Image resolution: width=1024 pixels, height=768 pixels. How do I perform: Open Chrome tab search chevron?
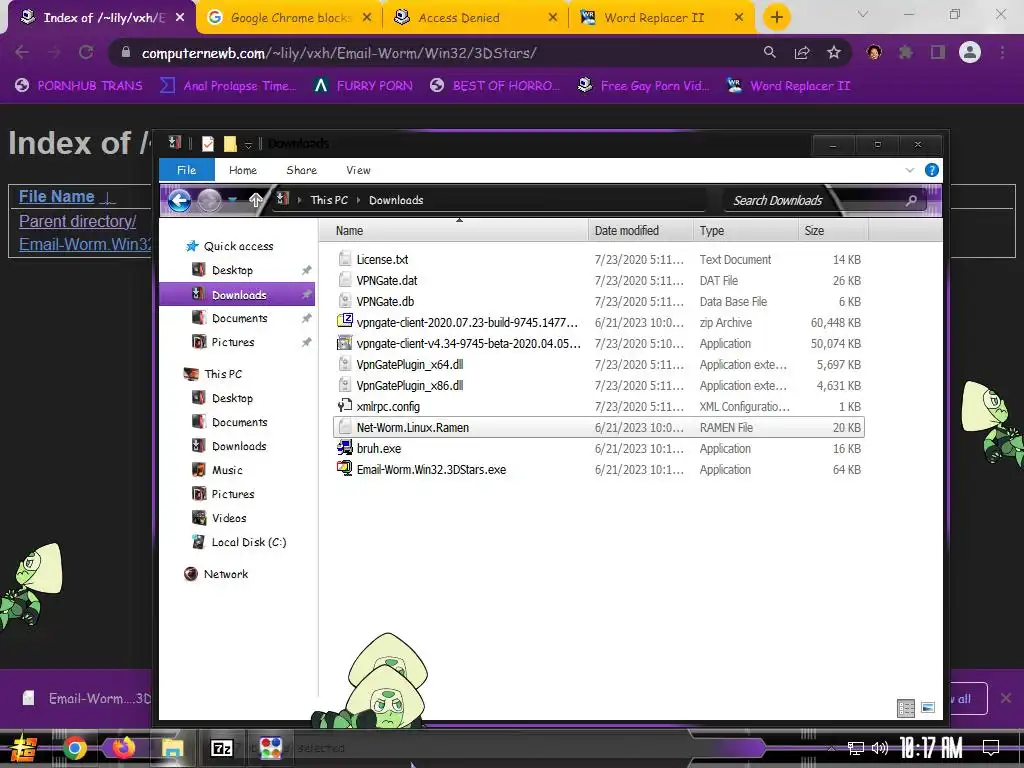point(863,14)
